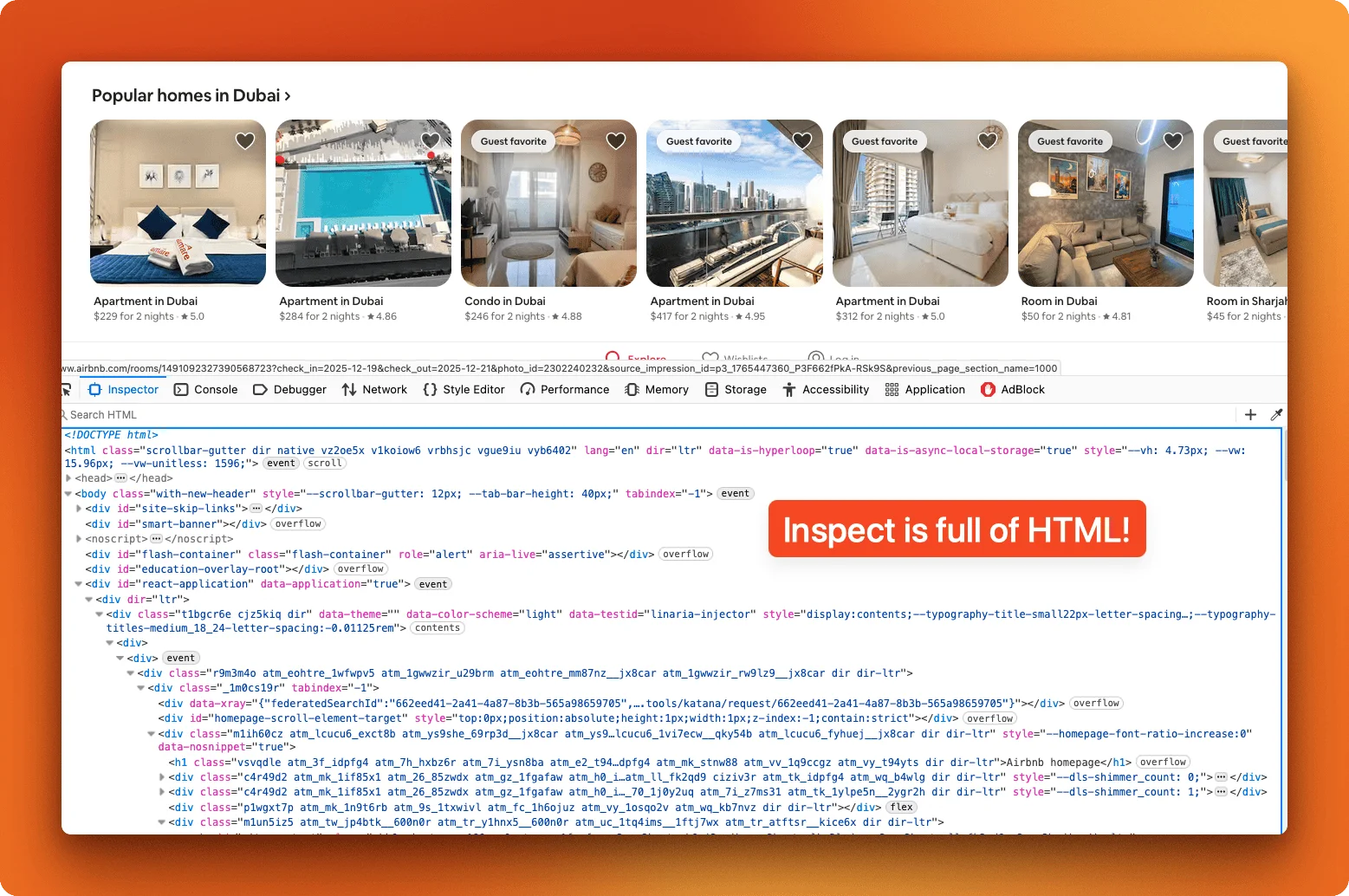Open the Debugger tab
1349x896 pixels.
[289, 389]
